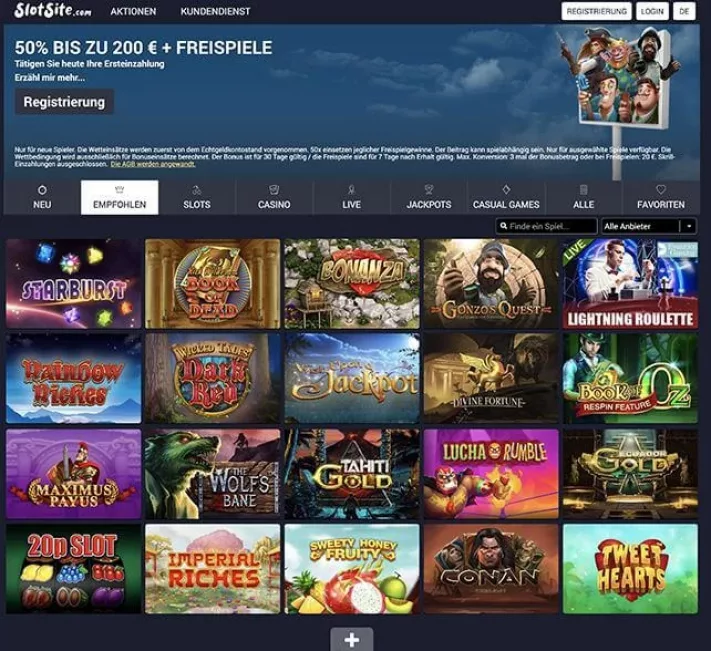Open the Live dealer icon

351,190
